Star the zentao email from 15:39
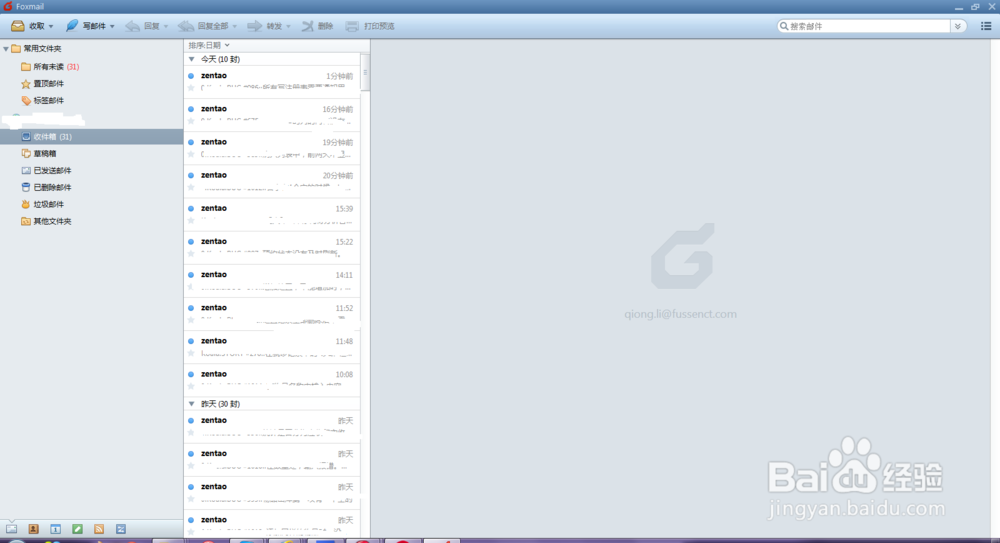Viewport: 1000px width, 543px height. pyautogui.click(x=191, y=220)
